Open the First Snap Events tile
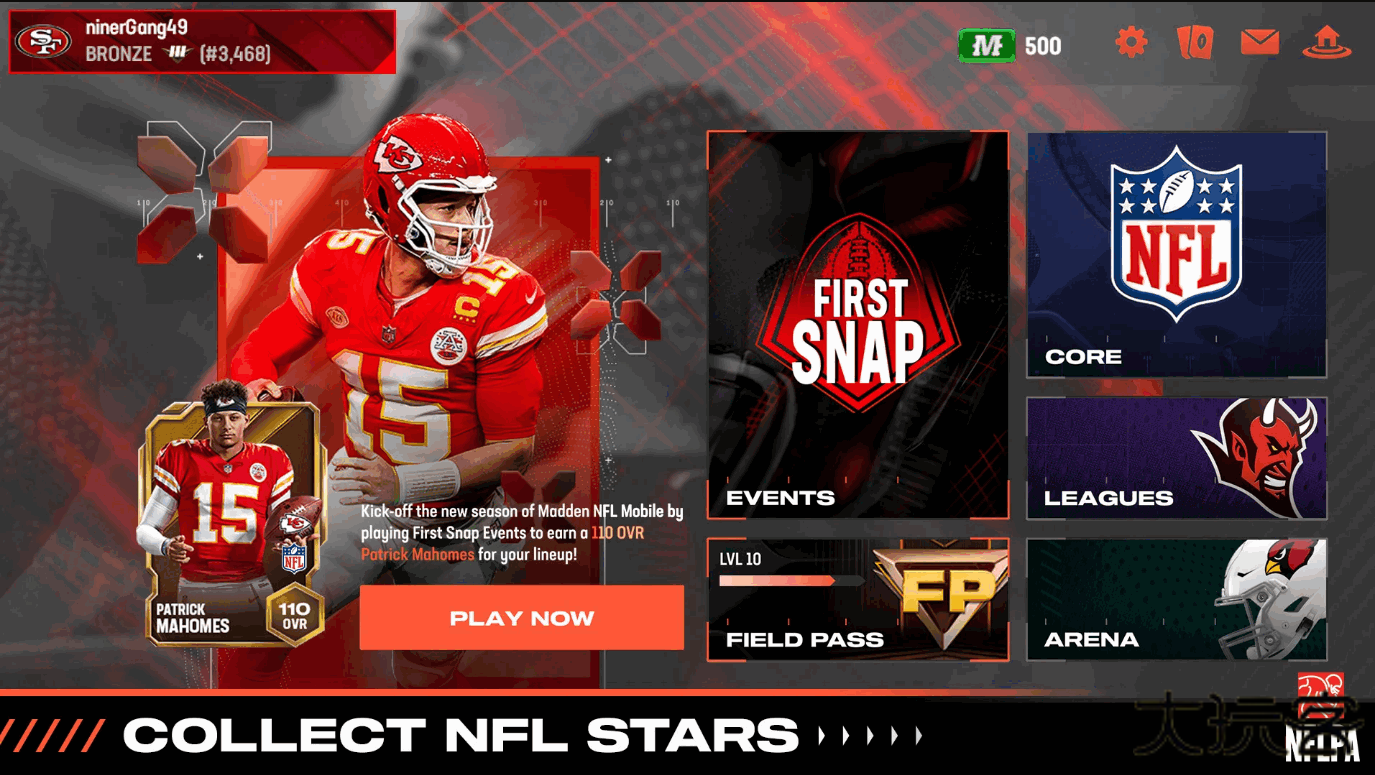Image resolution: width=1375 pixels, height=775 pixels. (858, 325)
